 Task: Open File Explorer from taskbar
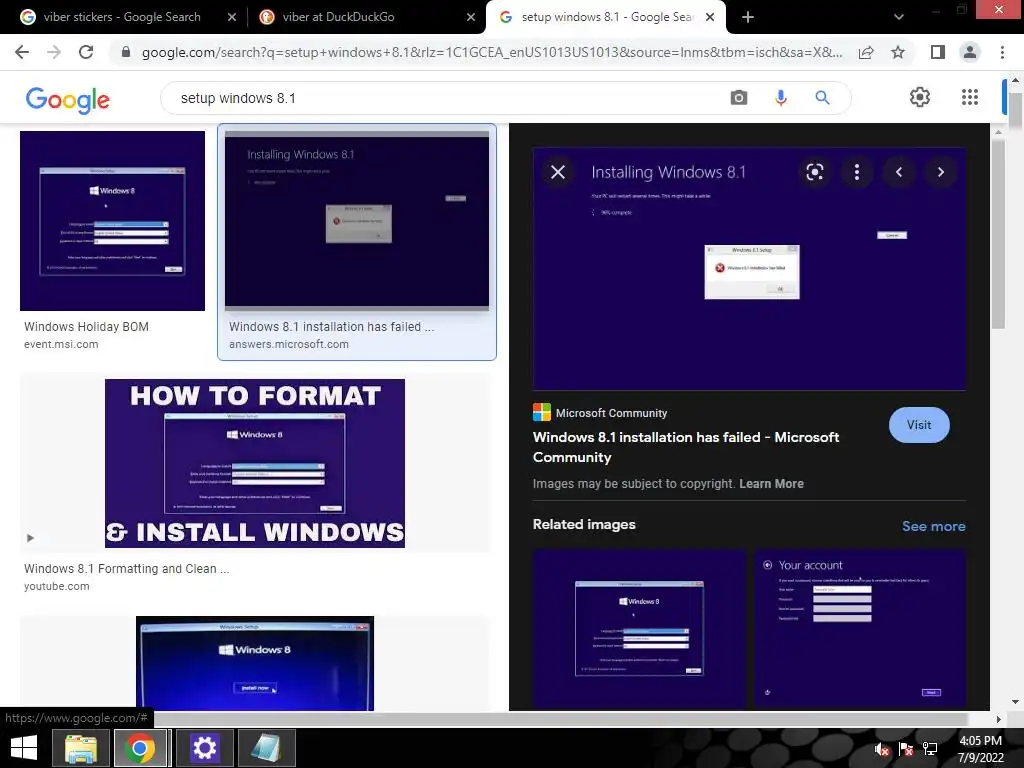[80, 748]
